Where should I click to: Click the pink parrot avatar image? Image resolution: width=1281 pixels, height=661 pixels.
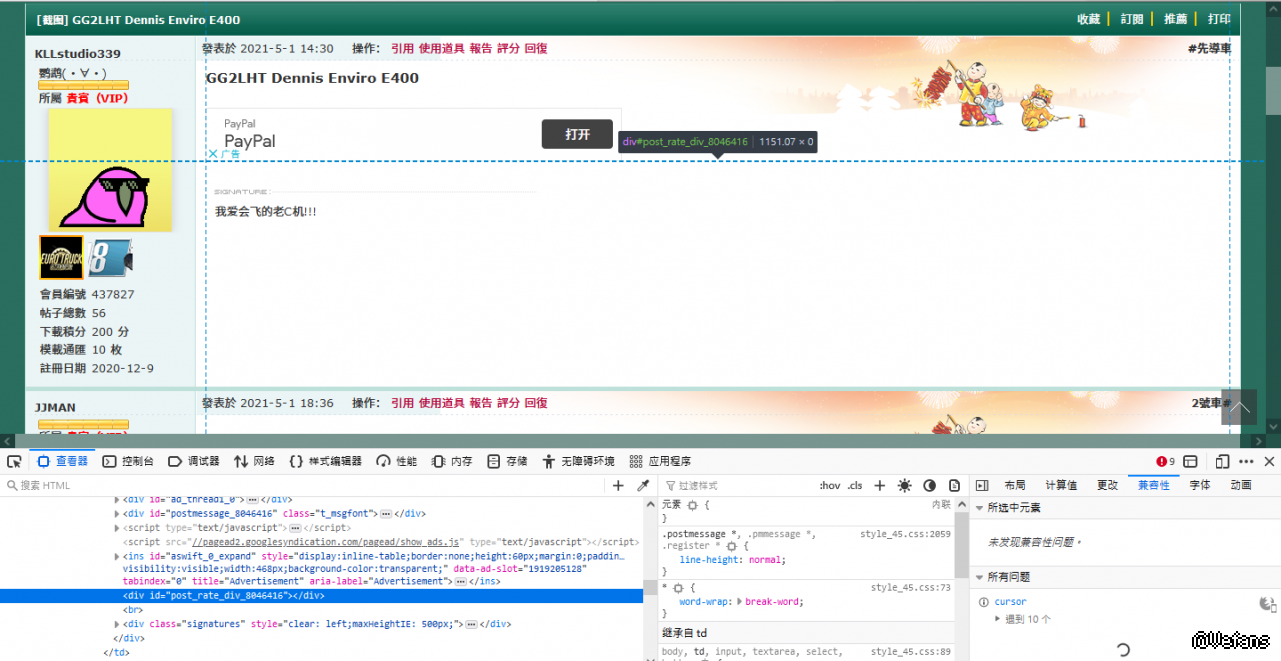[x=110, y=169]
